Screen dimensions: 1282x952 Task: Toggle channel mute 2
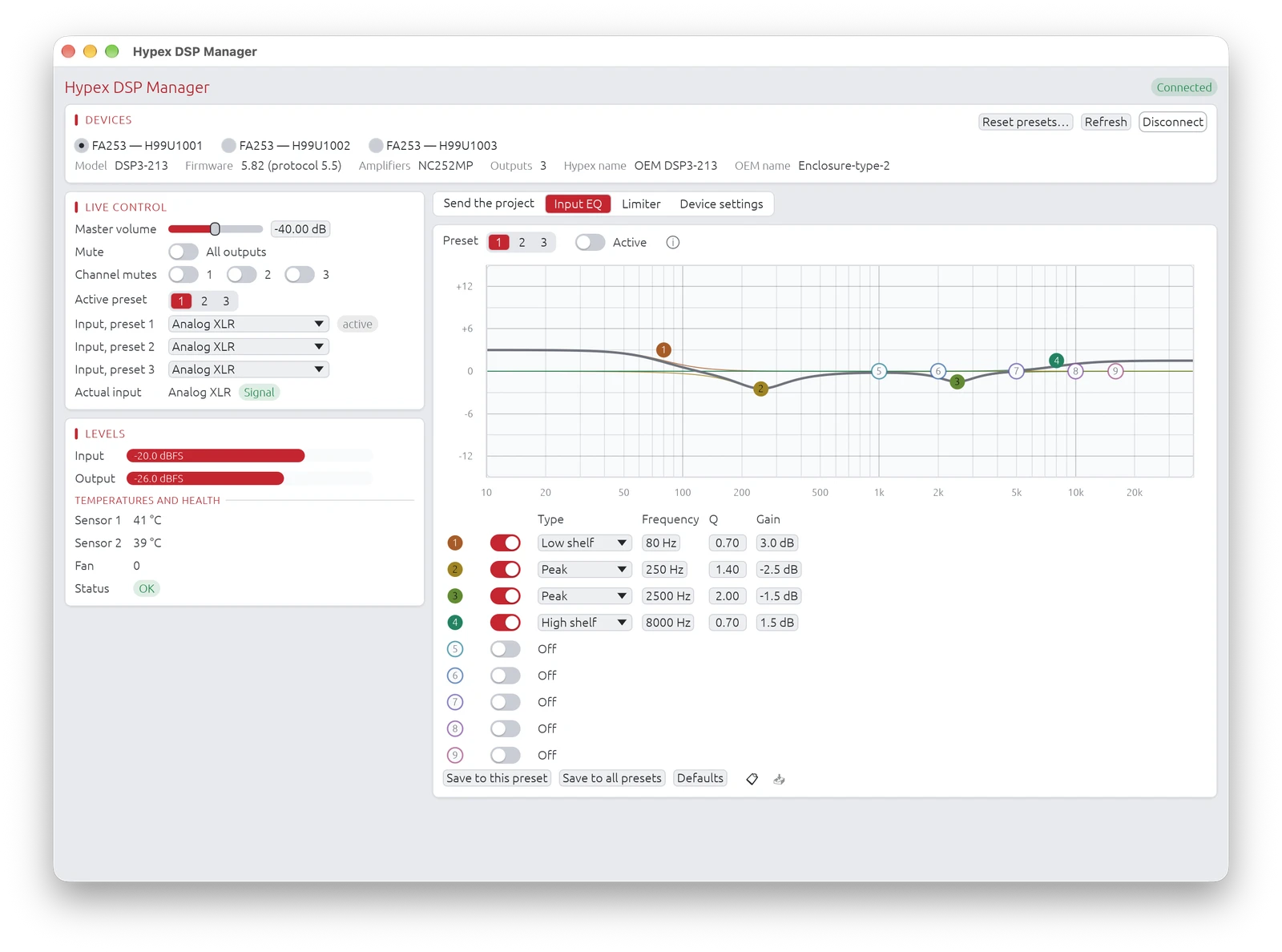click(241, 275)
